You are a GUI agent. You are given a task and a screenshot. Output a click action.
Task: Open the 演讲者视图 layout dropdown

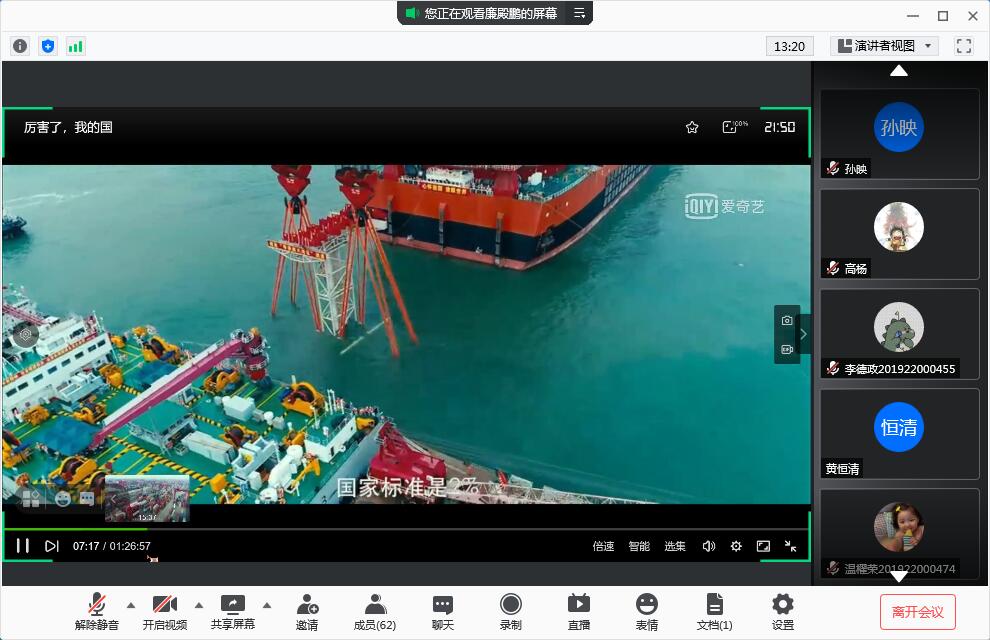884,46
